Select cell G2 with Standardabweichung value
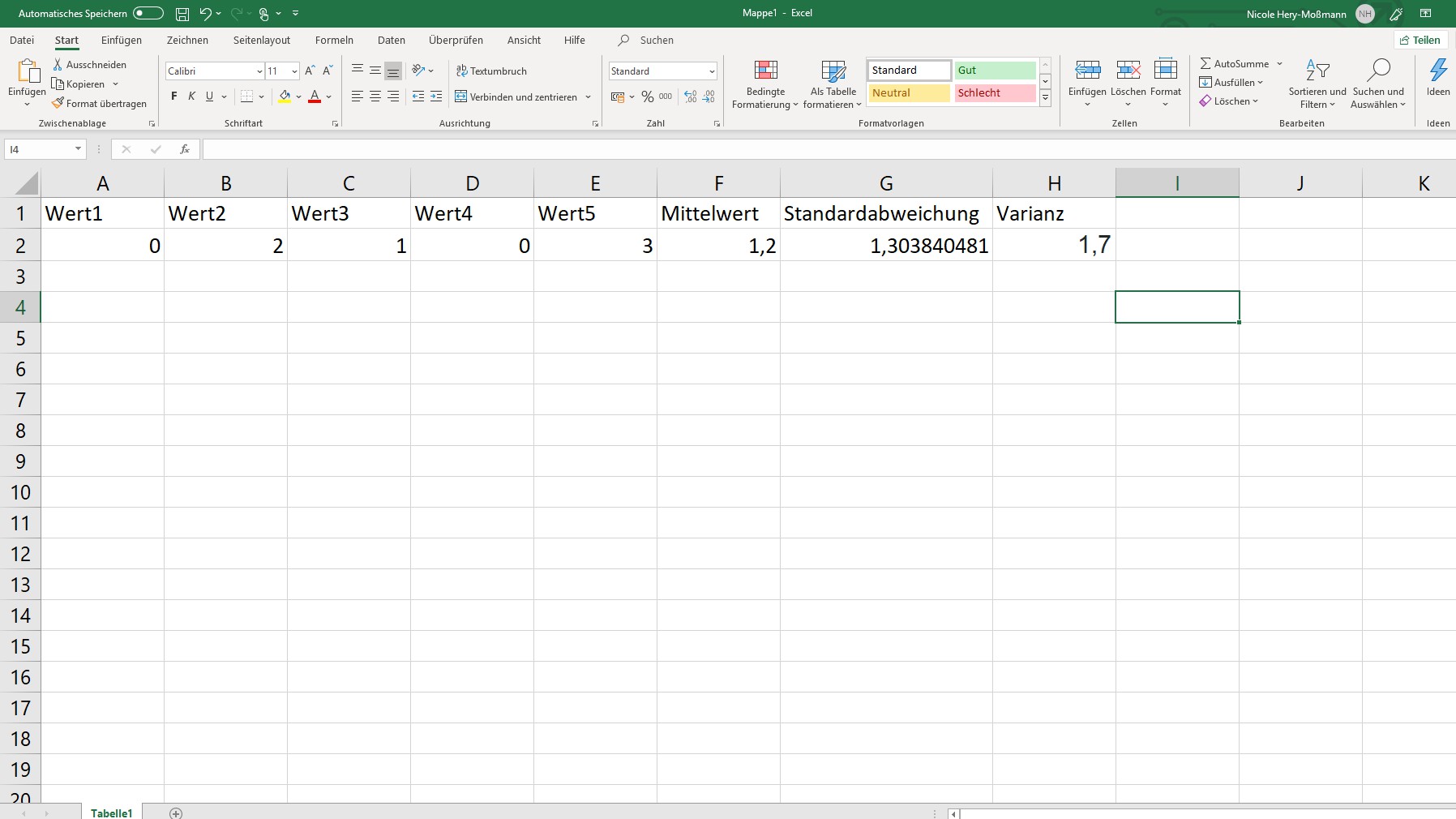This screenshot has width=1456, height=819. pyautogui.click(x=885, y=245)
